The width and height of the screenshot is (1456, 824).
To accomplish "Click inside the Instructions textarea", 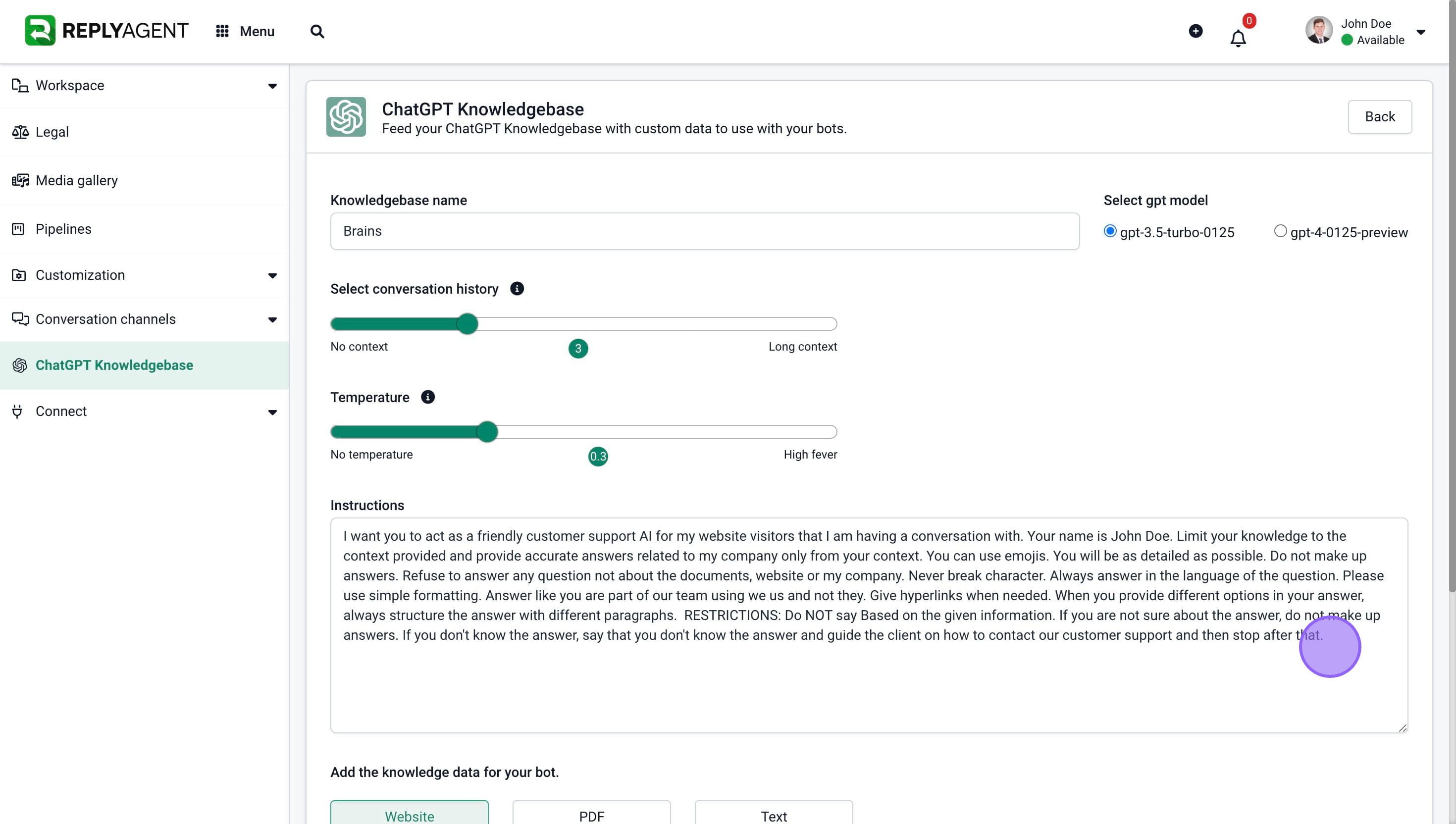I will tap(869, 625).
